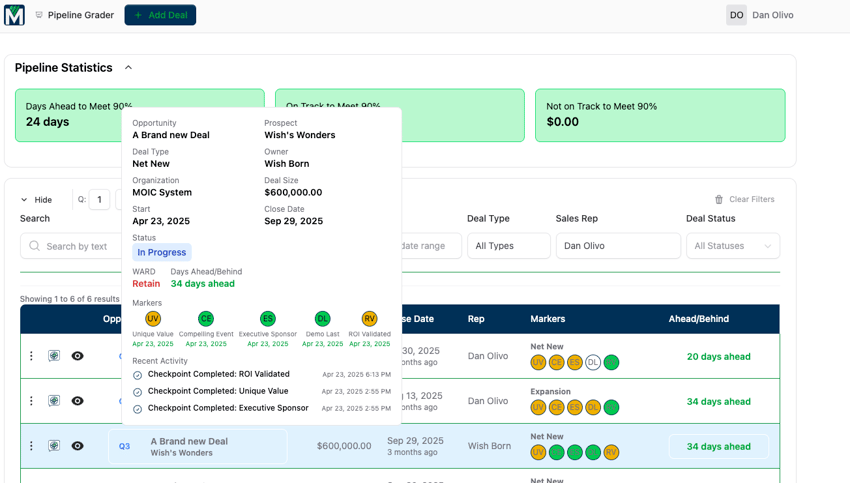Toggle eye icon on Expansion deal row
Screen dimensions: 850x483
point(78,401)
